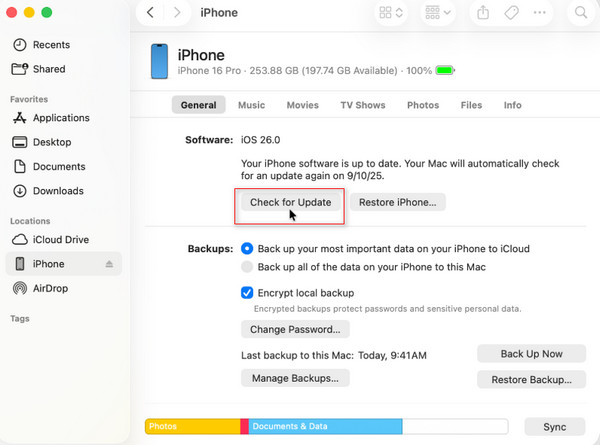Viewport: 600px width, 445px height.
Task: Go back with the left chevron
Action: [150, 13]
